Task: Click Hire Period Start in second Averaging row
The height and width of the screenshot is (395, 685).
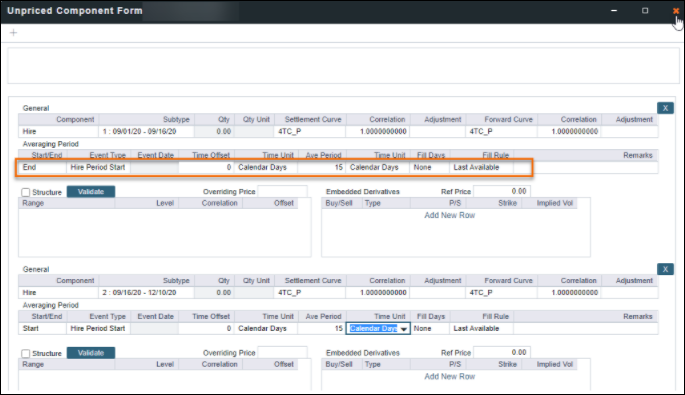Action: [x=98, y=329]
